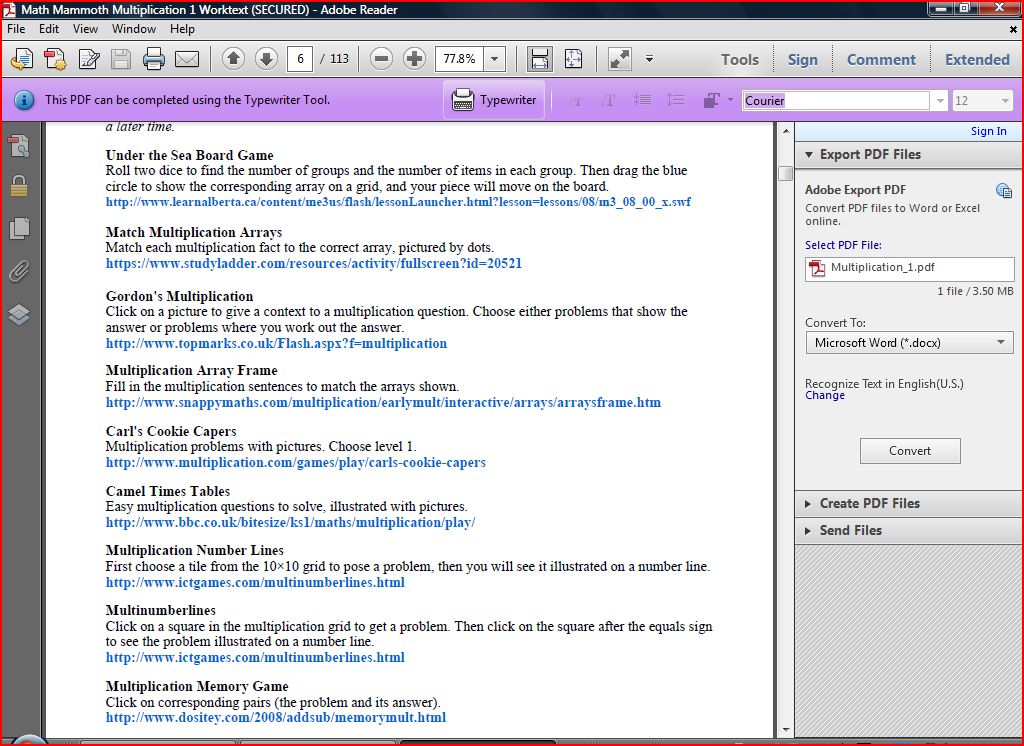
Task: Click the Sign In link
Action: (988, 131)
